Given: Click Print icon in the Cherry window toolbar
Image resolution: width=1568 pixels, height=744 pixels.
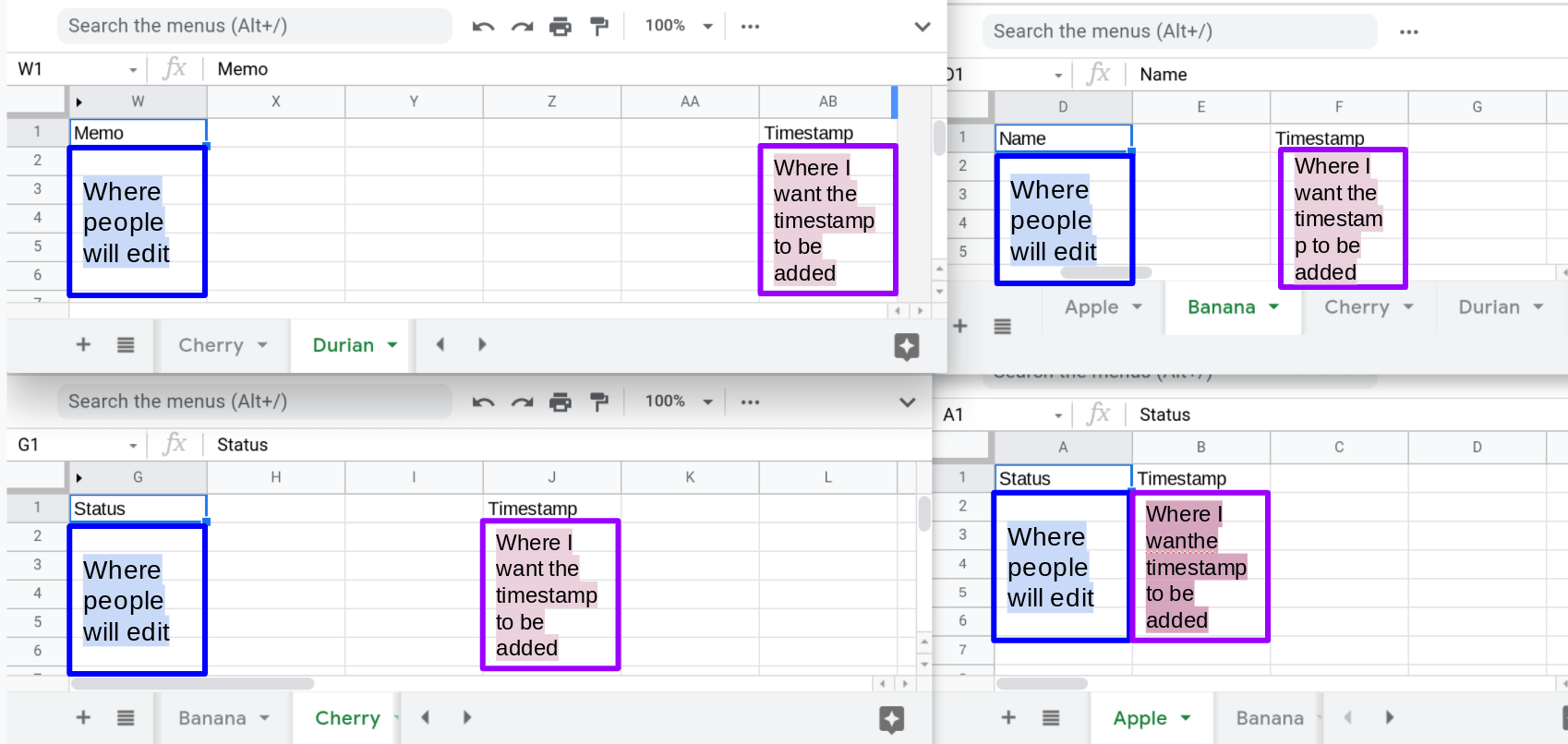Looking at the screenshot, I should click(561, 402).
